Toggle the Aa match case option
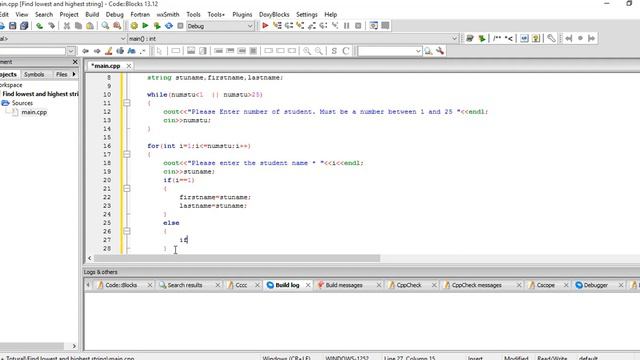 pyautogui.click(x=131, y=51)
